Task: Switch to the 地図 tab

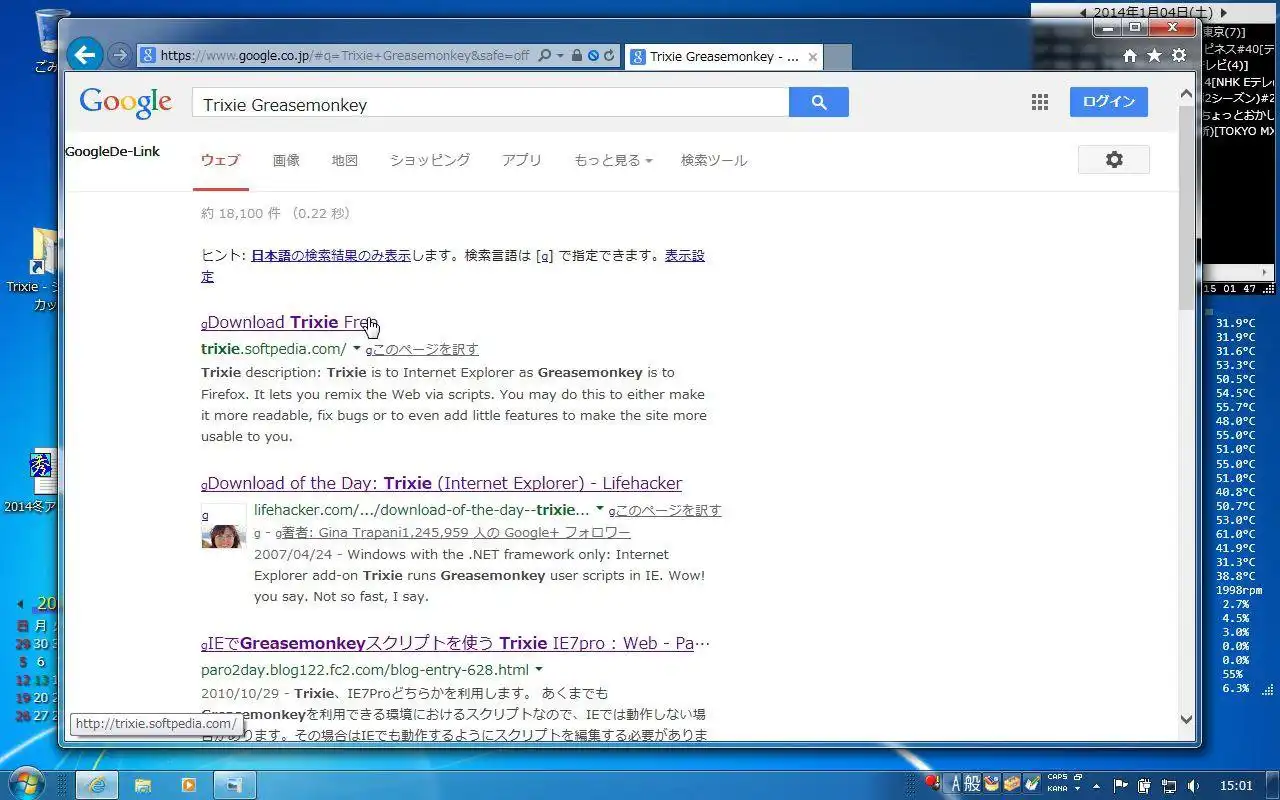Action: 345,160
